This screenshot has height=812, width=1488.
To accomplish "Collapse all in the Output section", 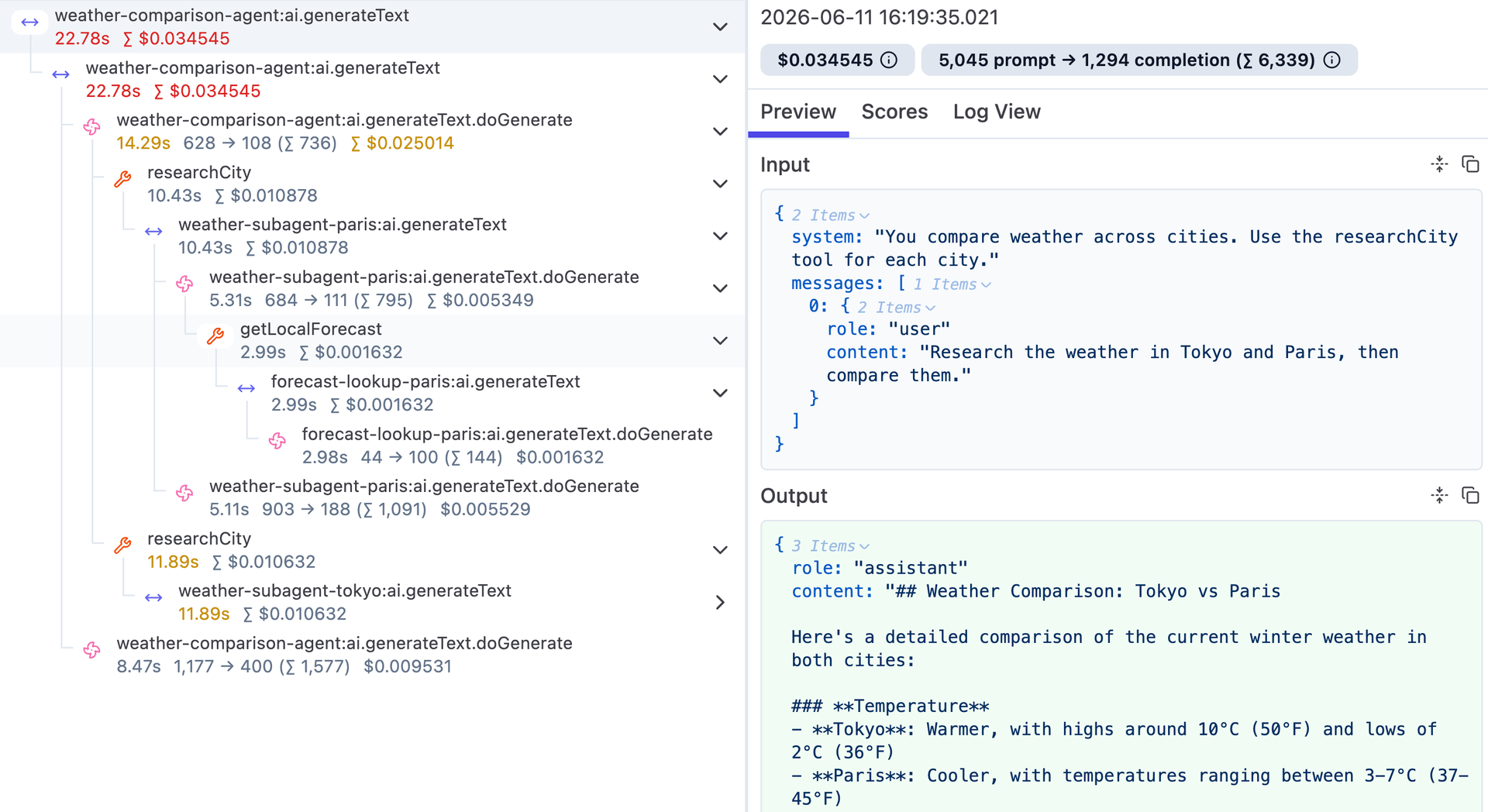I will 1439,495.
